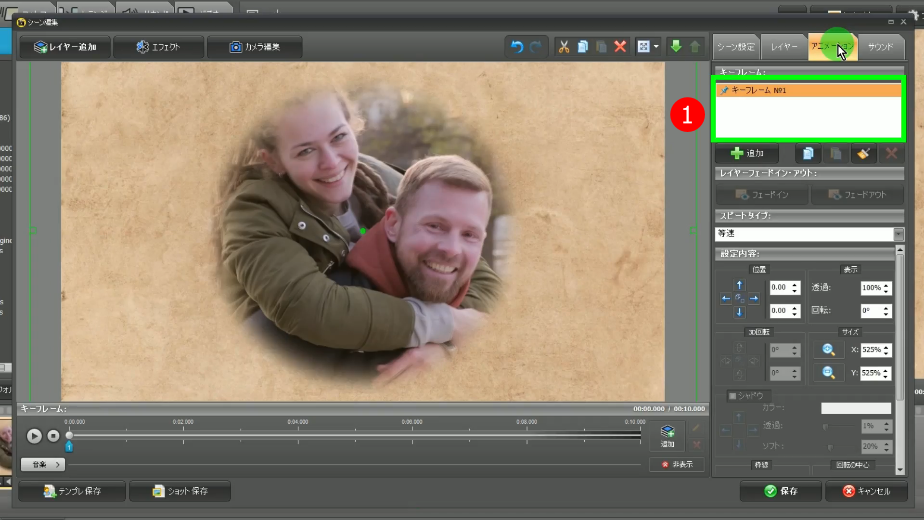Click the zoom in magnifier icon

(x=828, y=349)
